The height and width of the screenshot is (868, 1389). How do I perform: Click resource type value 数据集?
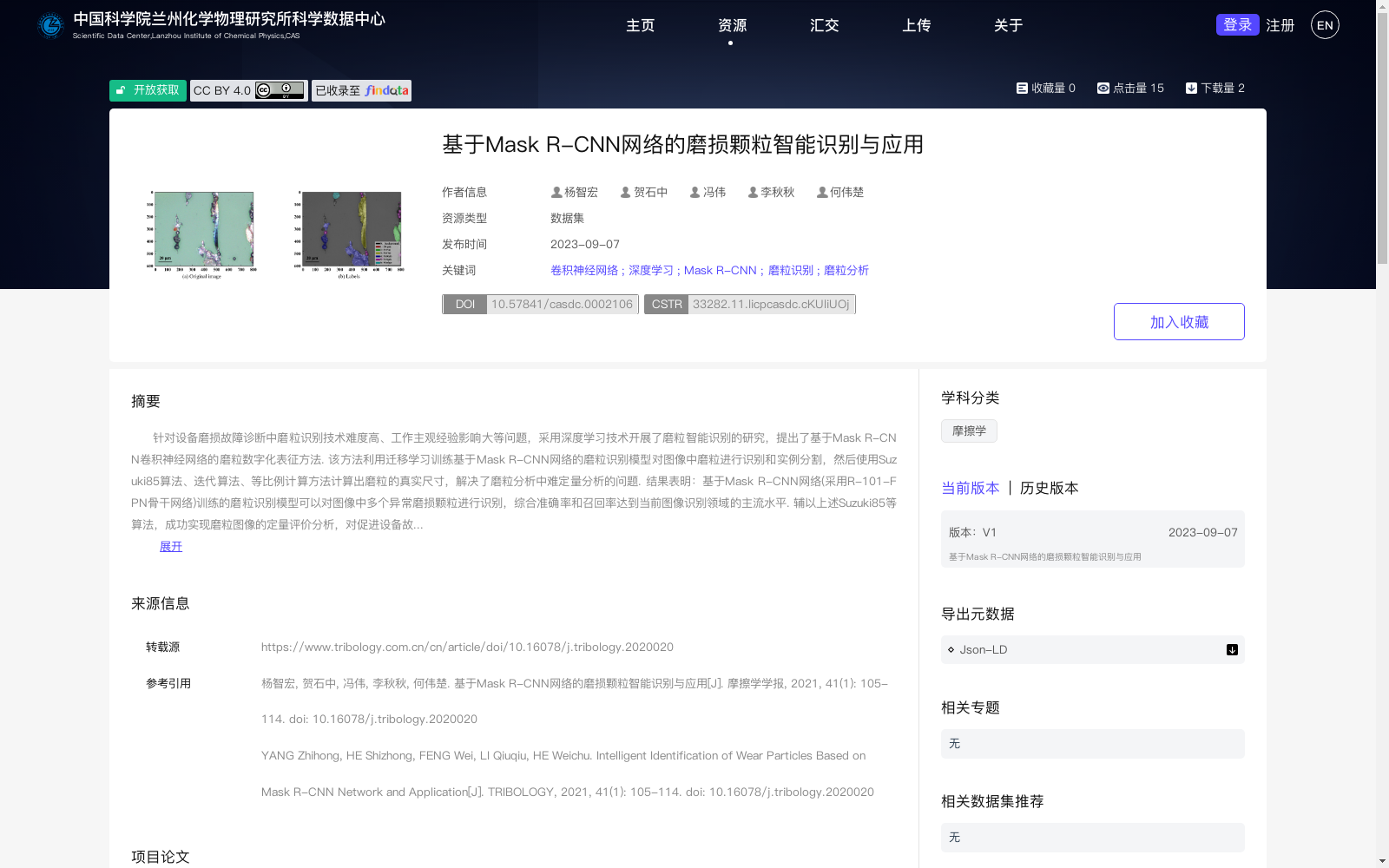(568, 219)
